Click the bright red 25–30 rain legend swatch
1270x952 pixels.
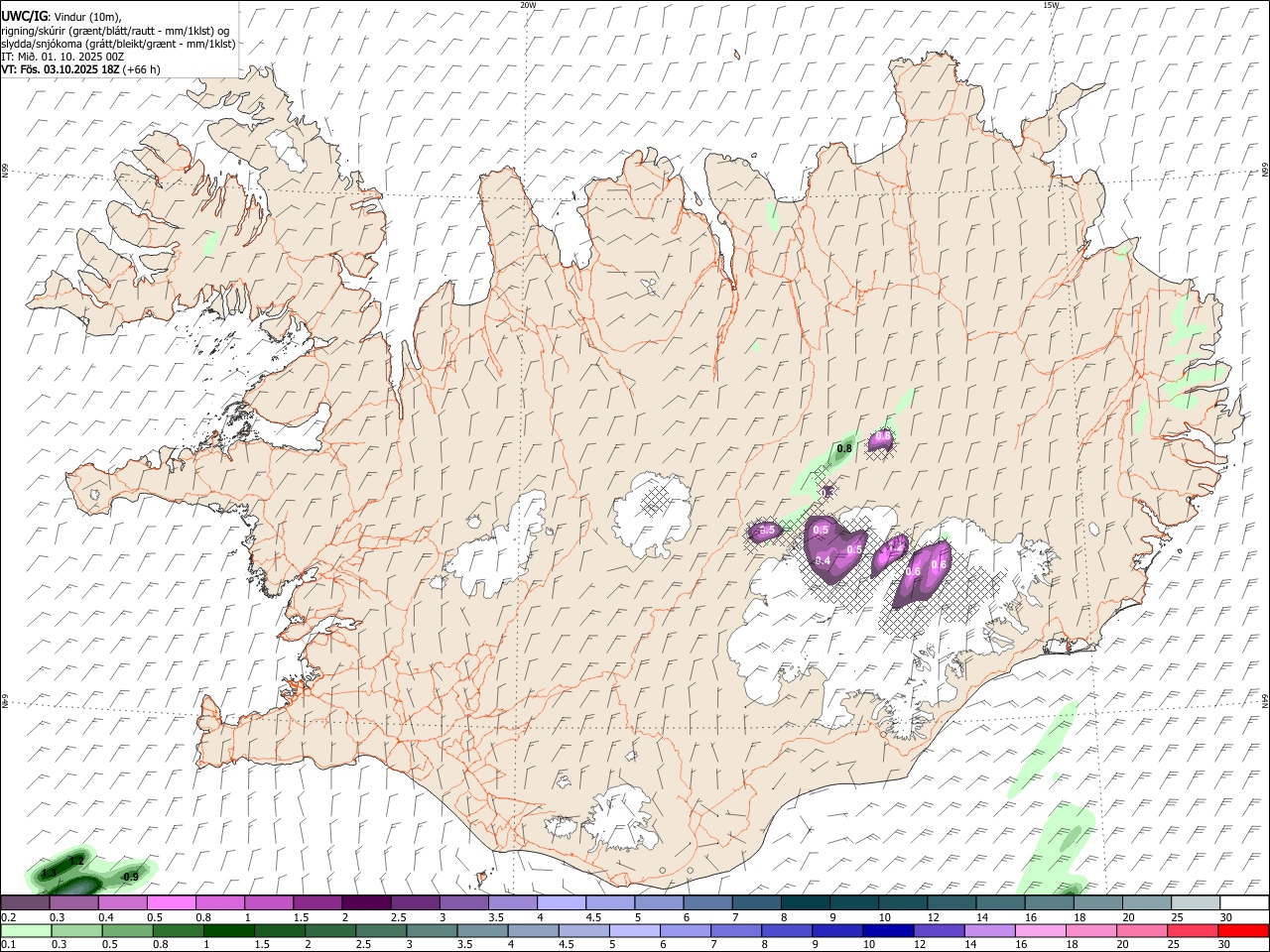(1243, 930)
